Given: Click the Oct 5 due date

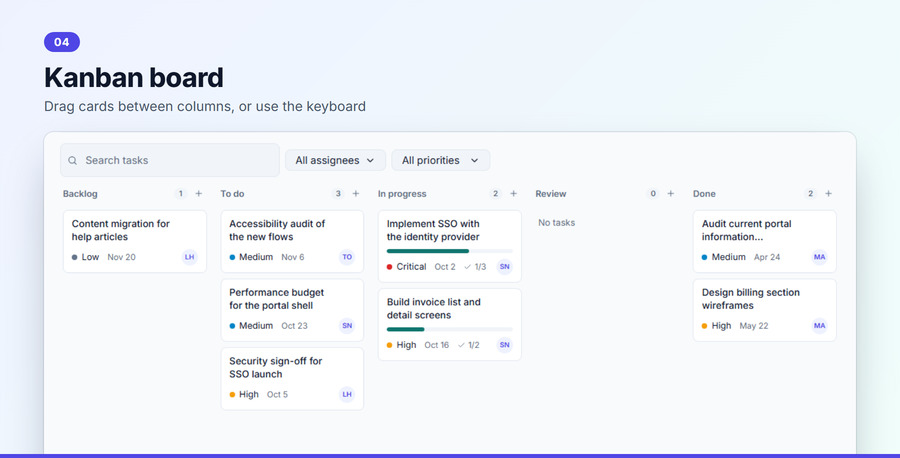Looking at the screenshot, I should [277, 394].
